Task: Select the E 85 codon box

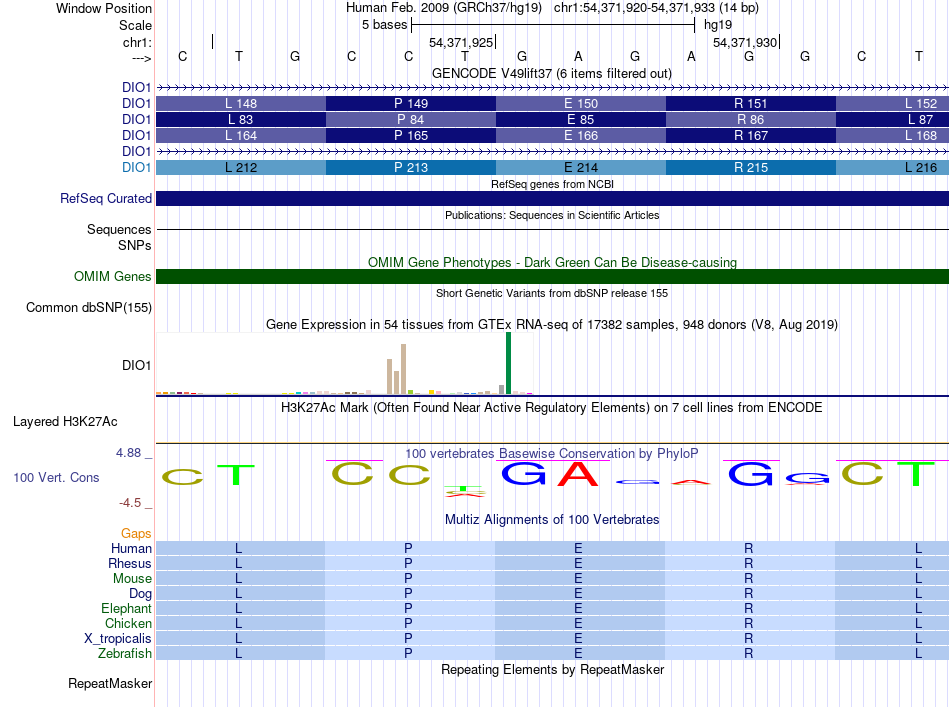Action: tap(581, 119)
